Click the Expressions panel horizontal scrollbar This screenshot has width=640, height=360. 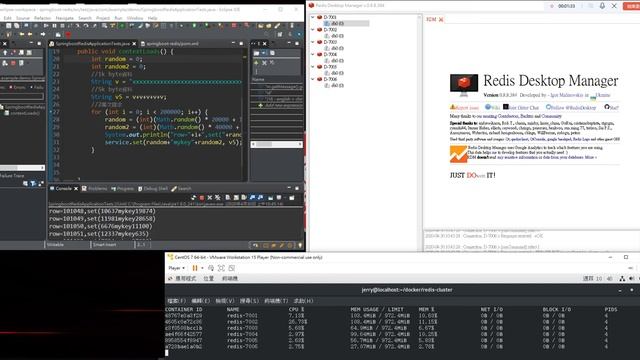click(x=276, y=144)
